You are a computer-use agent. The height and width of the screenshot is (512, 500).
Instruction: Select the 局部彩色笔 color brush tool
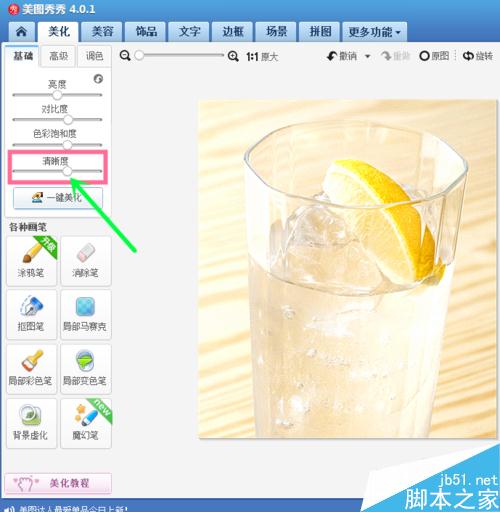point(32,369)
